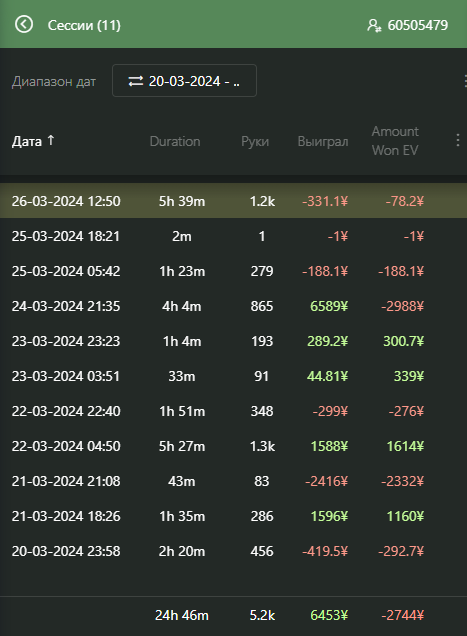Screen dimensions: 467x636
Task: Sort sessions by Amount Won EV column
Action: coord(395,141)
